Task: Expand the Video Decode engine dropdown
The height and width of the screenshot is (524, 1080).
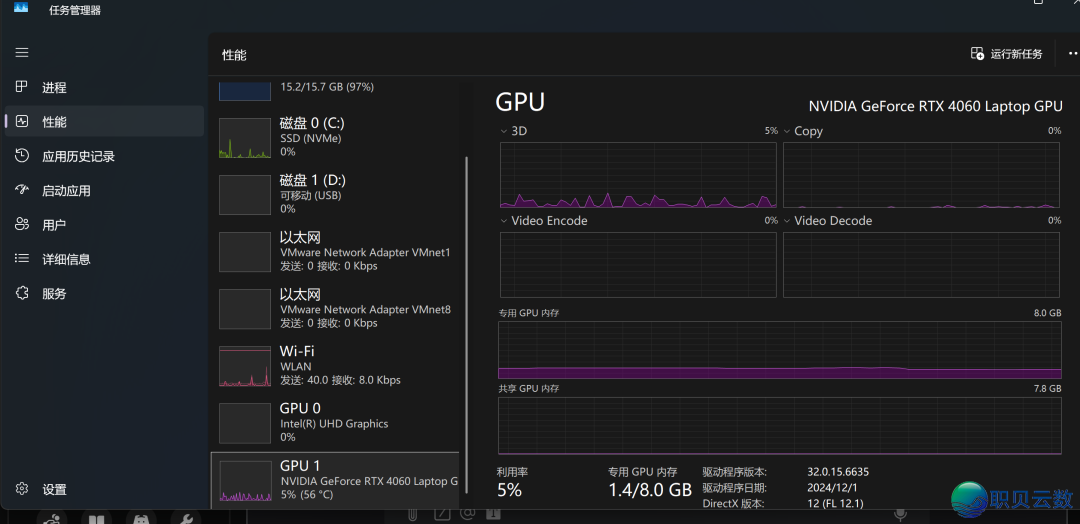Action: point(787,221)
